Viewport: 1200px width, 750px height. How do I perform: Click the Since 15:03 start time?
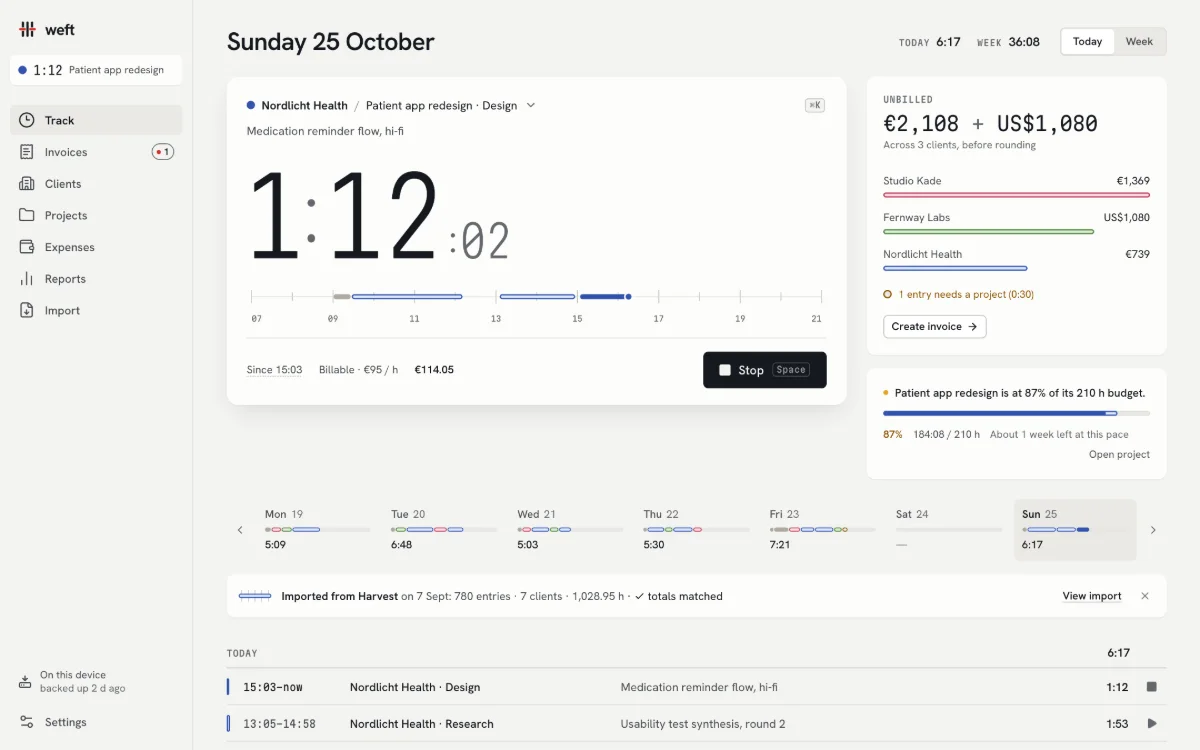click(x=274, y=370)
